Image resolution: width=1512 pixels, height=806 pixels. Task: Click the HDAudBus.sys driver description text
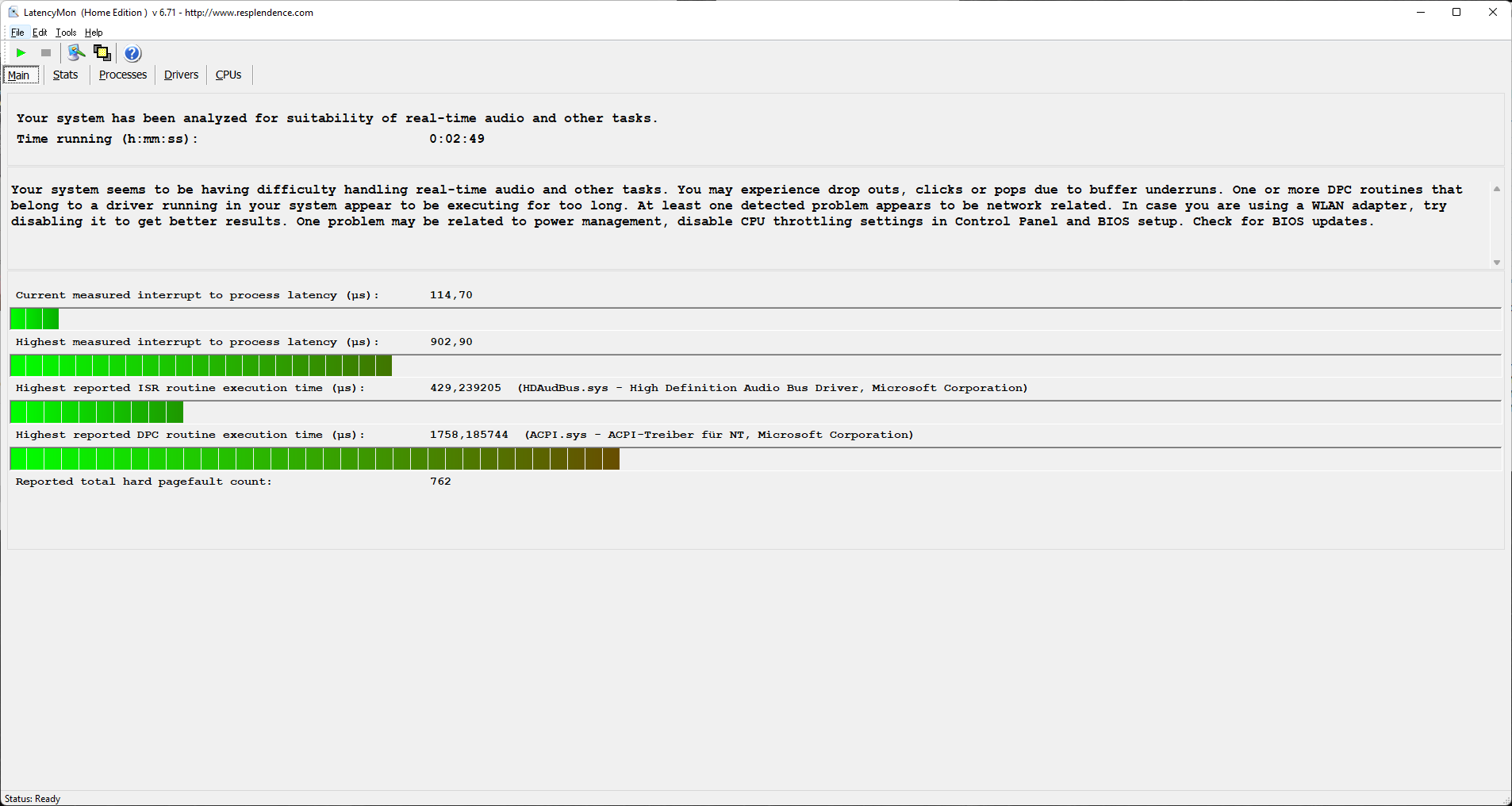773,388
